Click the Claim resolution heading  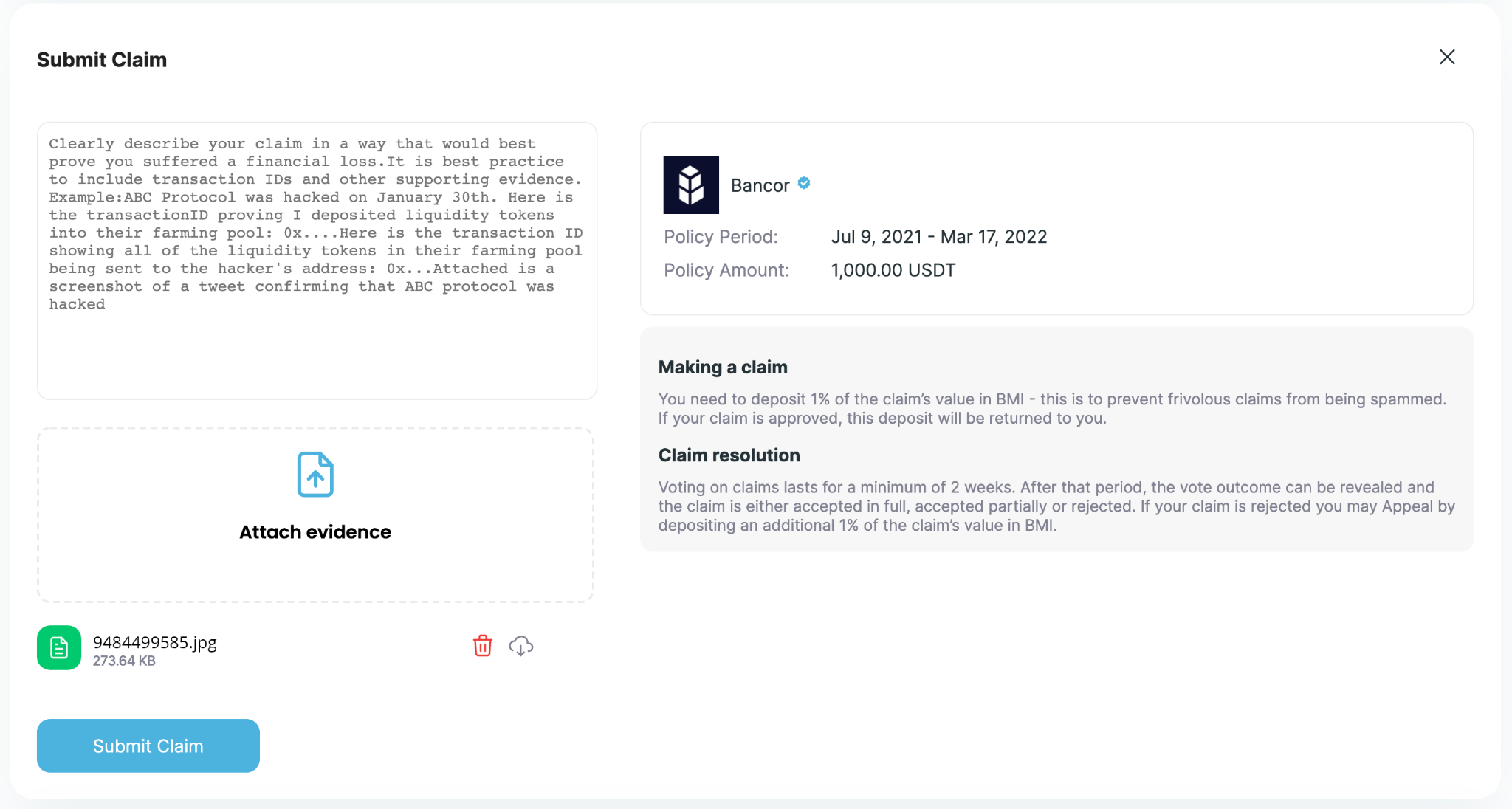[729, 455]
